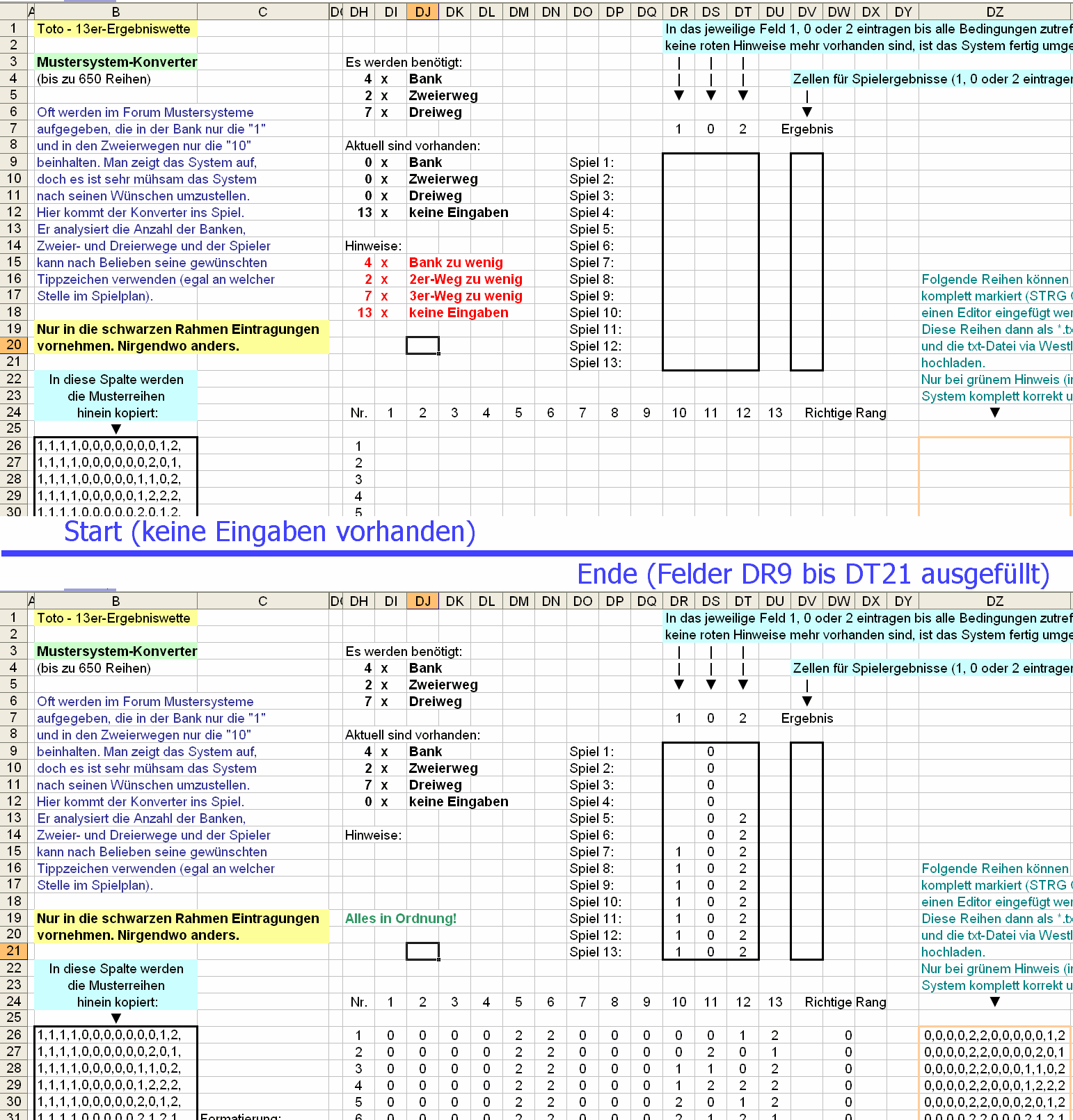Select row header 31 in the lower spreadsheet
The height and width of the screenshot is (1120, 1073).
click(x=14, y=1115)
